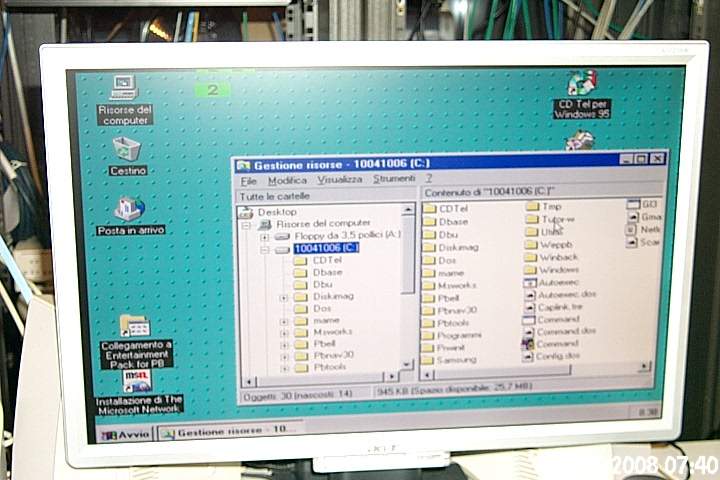Select Tmp folder in contents pane
The height and width of the screenshot is (480, 720).
[x=544, y=207]
